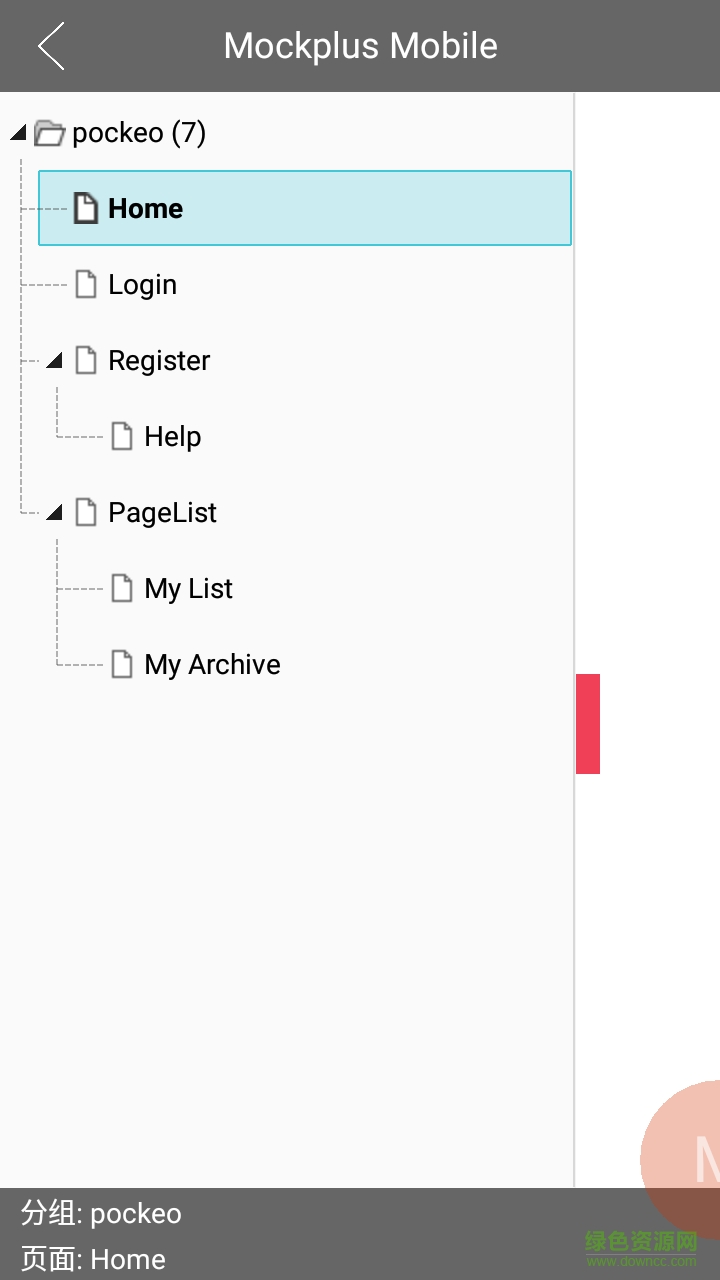
Task: Collapse the pockeo project tree
Action: [18, 133]
